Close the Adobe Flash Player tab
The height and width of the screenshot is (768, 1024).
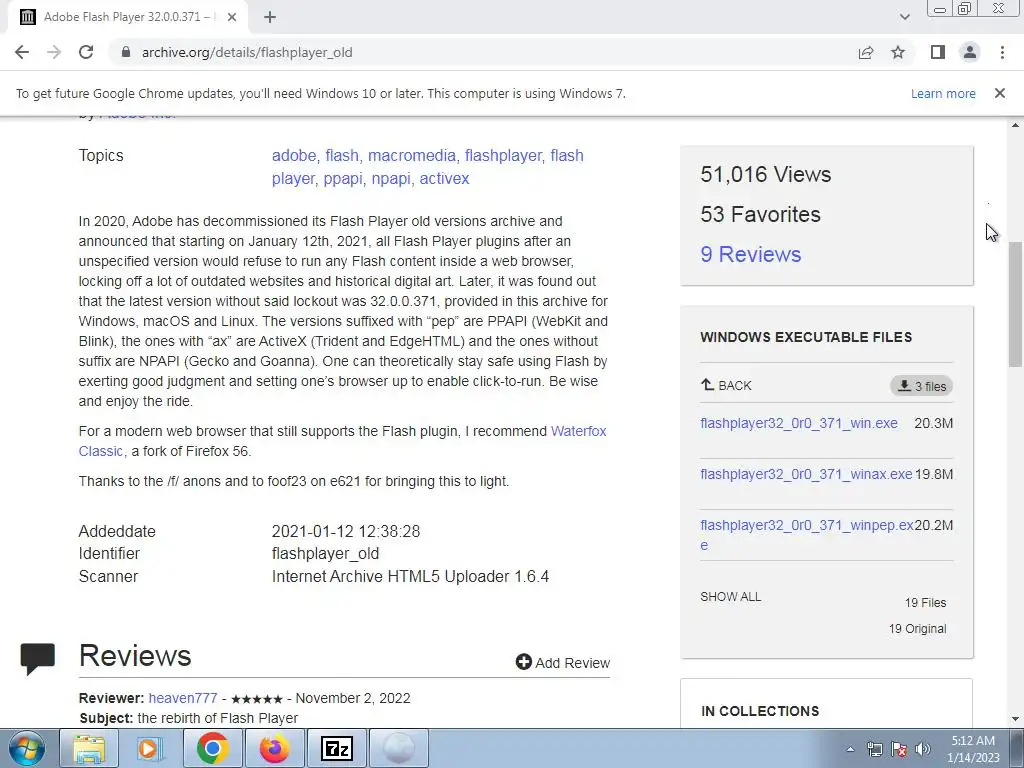click(x=232, y=17)
